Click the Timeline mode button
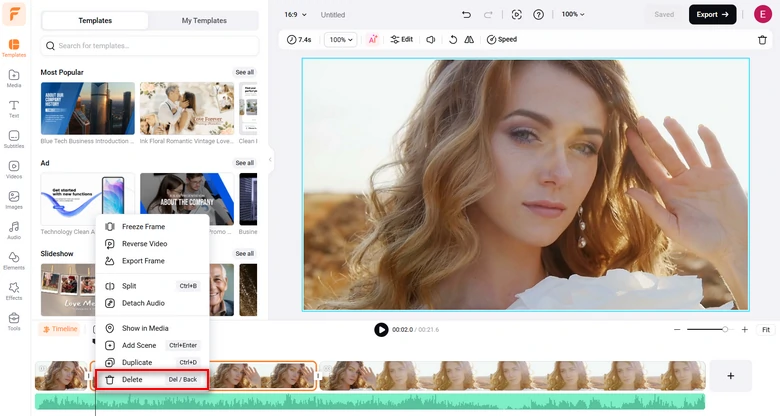 click(x=60, y=329)
